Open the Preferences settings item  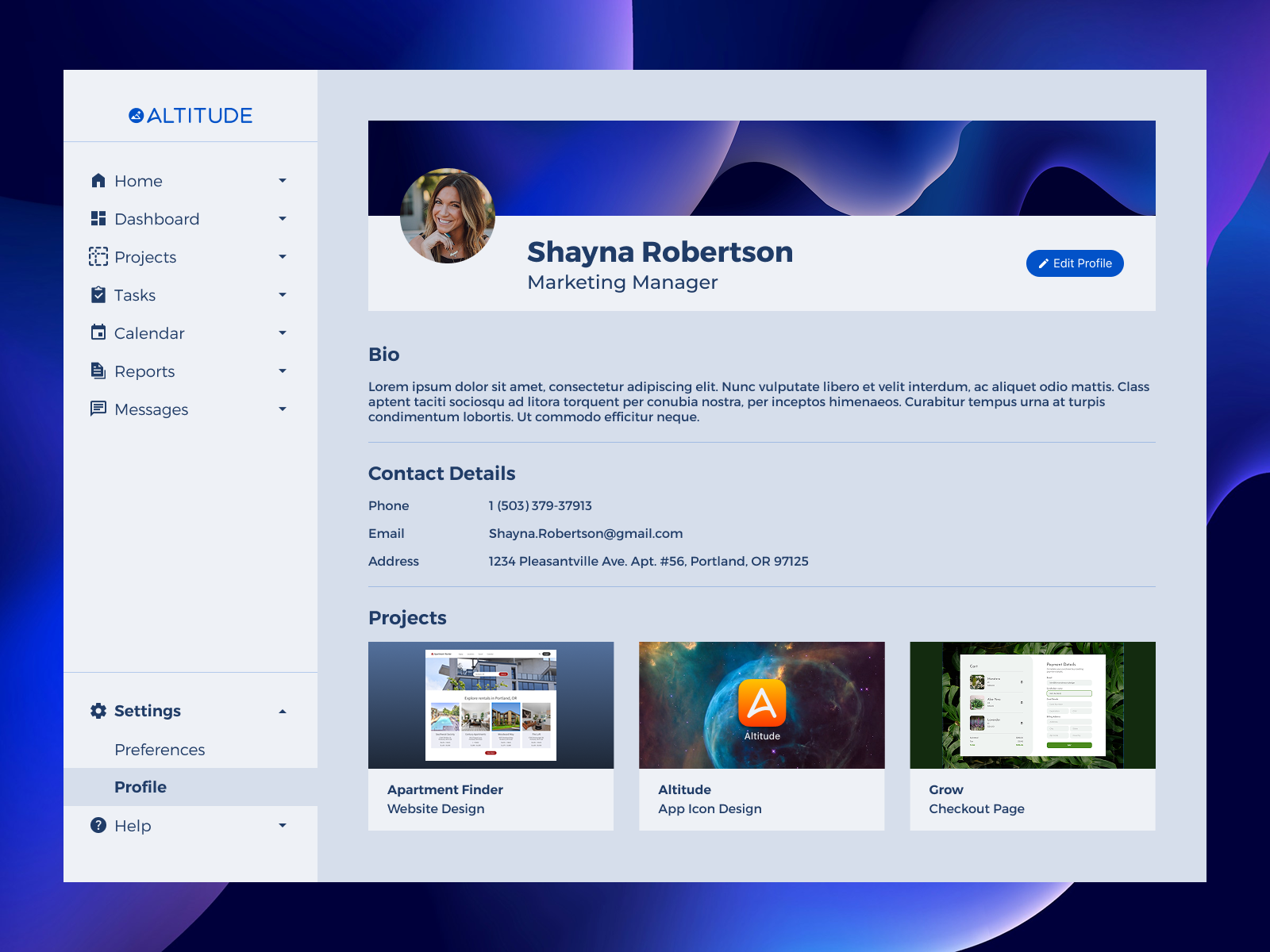pos(160,749)
